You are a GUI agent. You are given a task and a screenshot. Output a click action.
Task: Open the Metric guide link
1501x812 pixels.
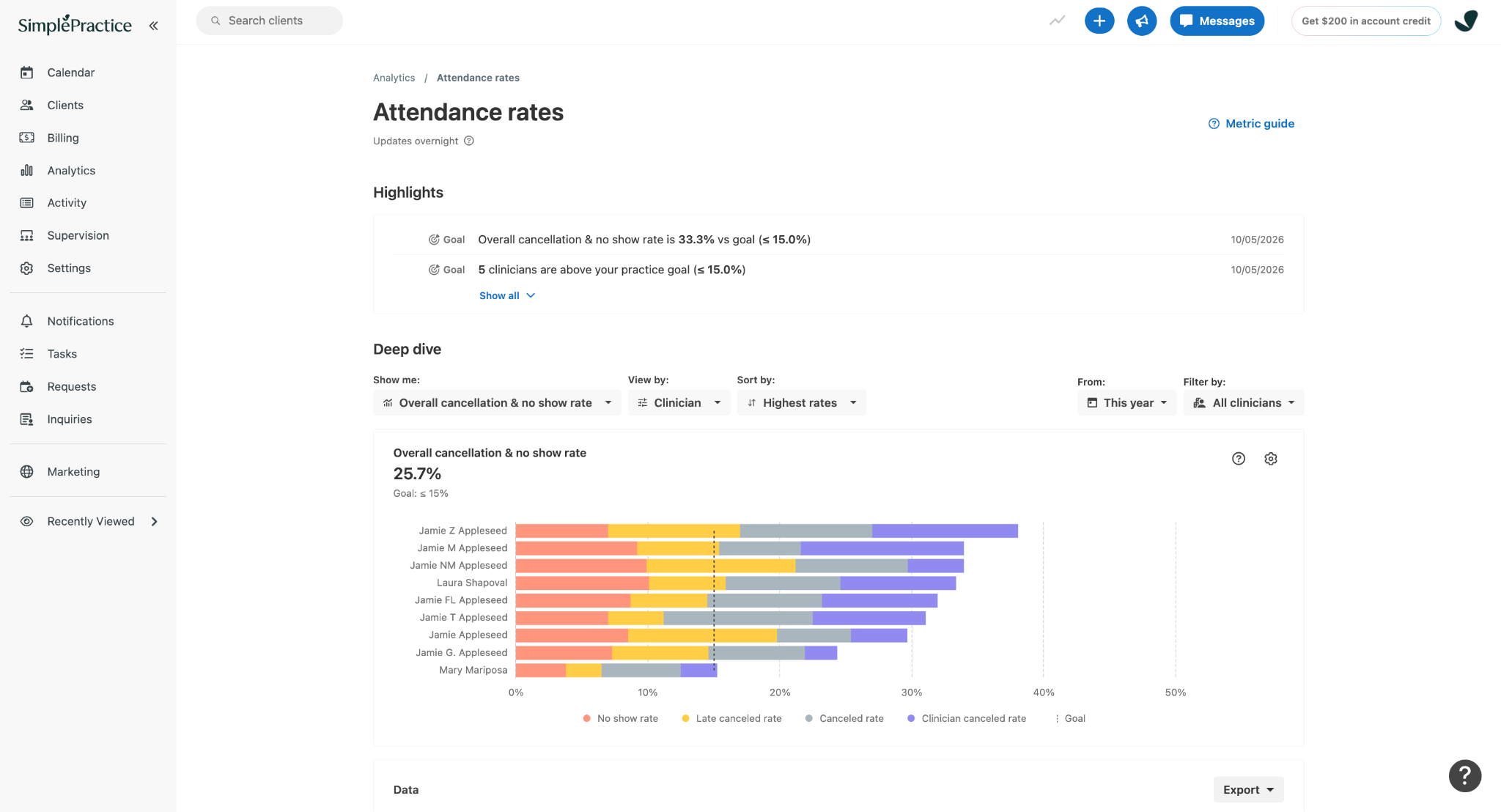[x=1251, y=124]
